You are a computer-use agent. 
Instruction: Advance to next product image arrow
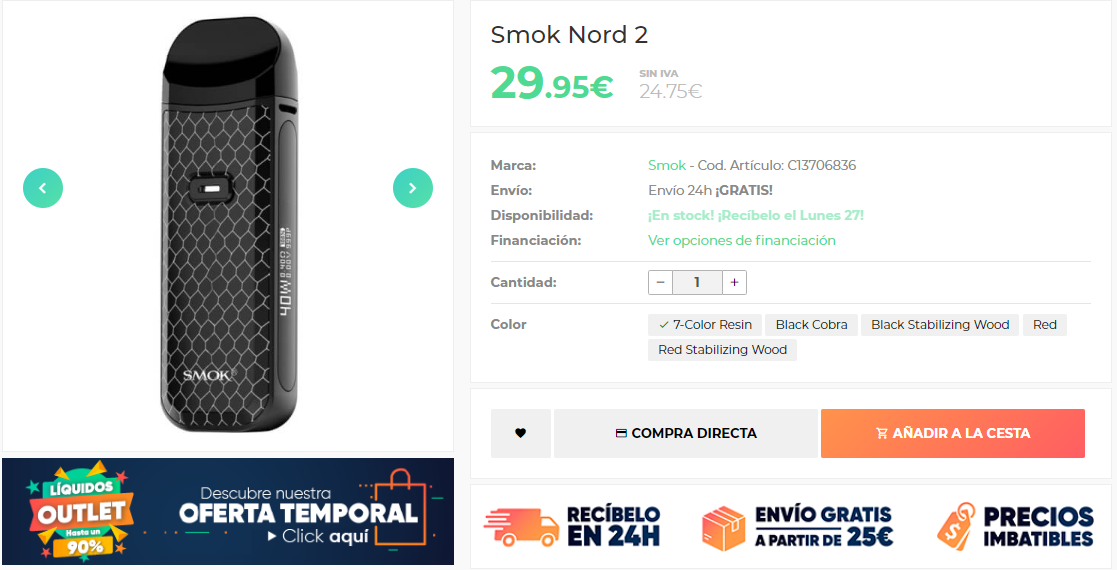413,188
